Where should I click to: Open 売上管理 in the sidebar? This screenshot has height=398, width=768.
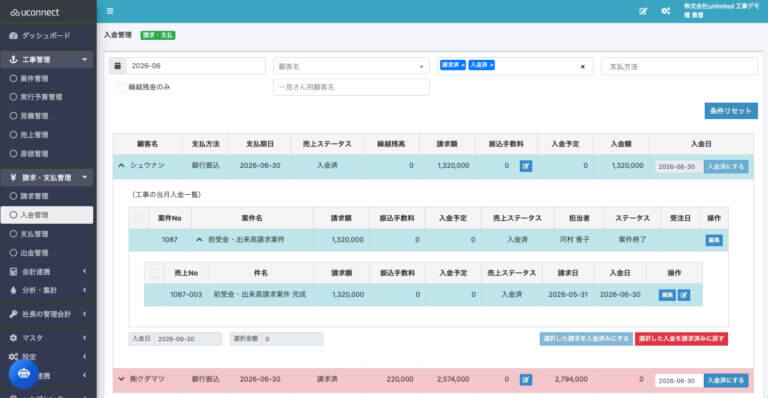[47, 135]
